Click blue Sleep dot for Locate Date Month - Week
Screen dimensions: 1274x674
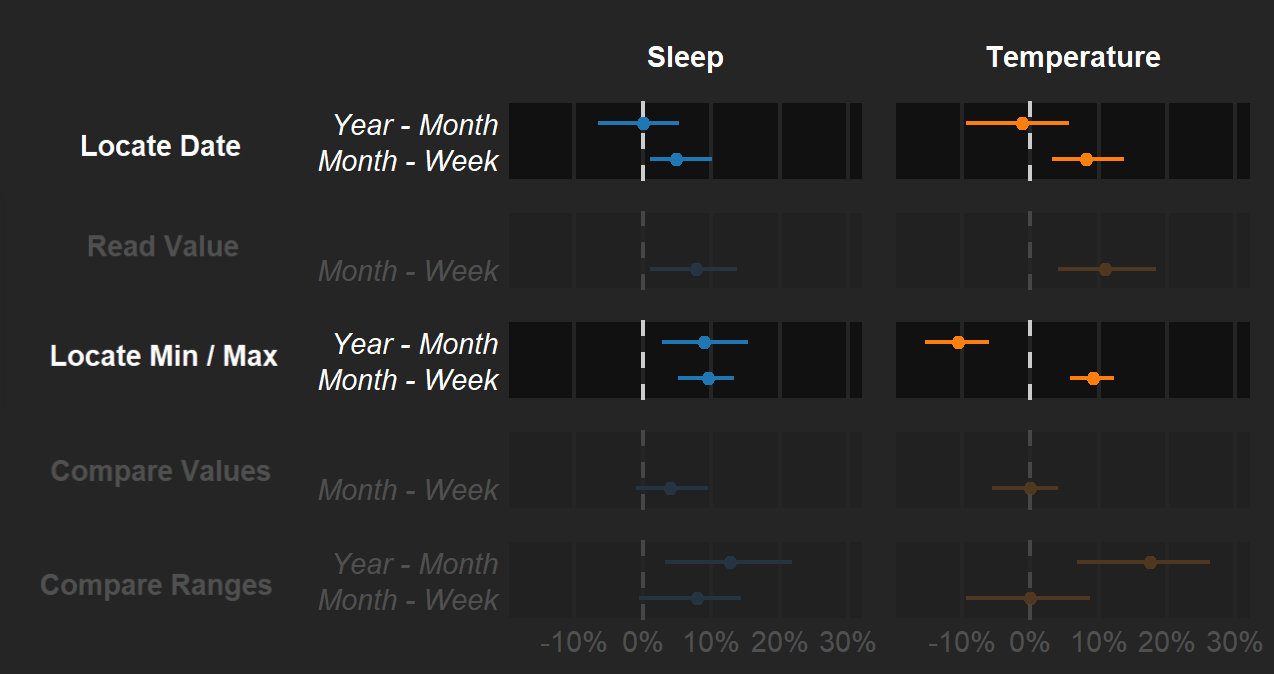[676, 159]
